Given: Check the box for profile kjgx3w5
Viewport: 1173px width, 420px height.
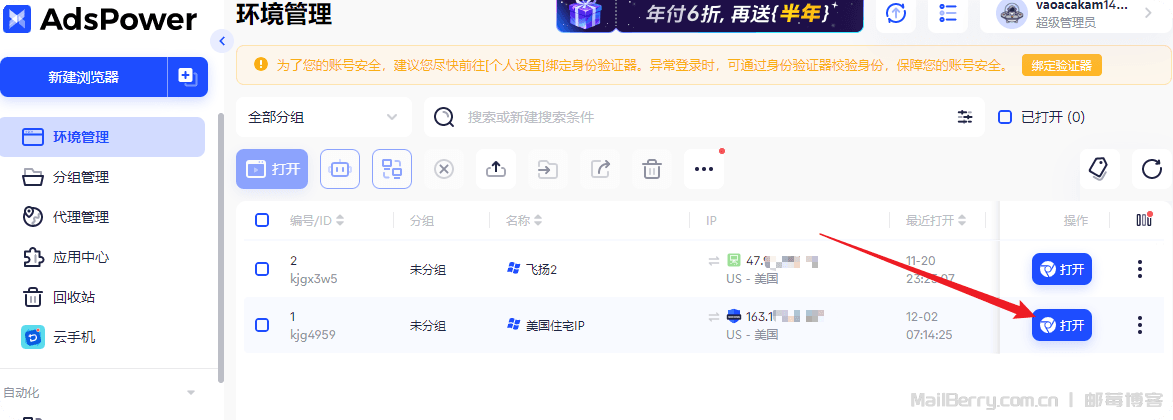Looking at the screenshot, I should [x=262, y=269].
